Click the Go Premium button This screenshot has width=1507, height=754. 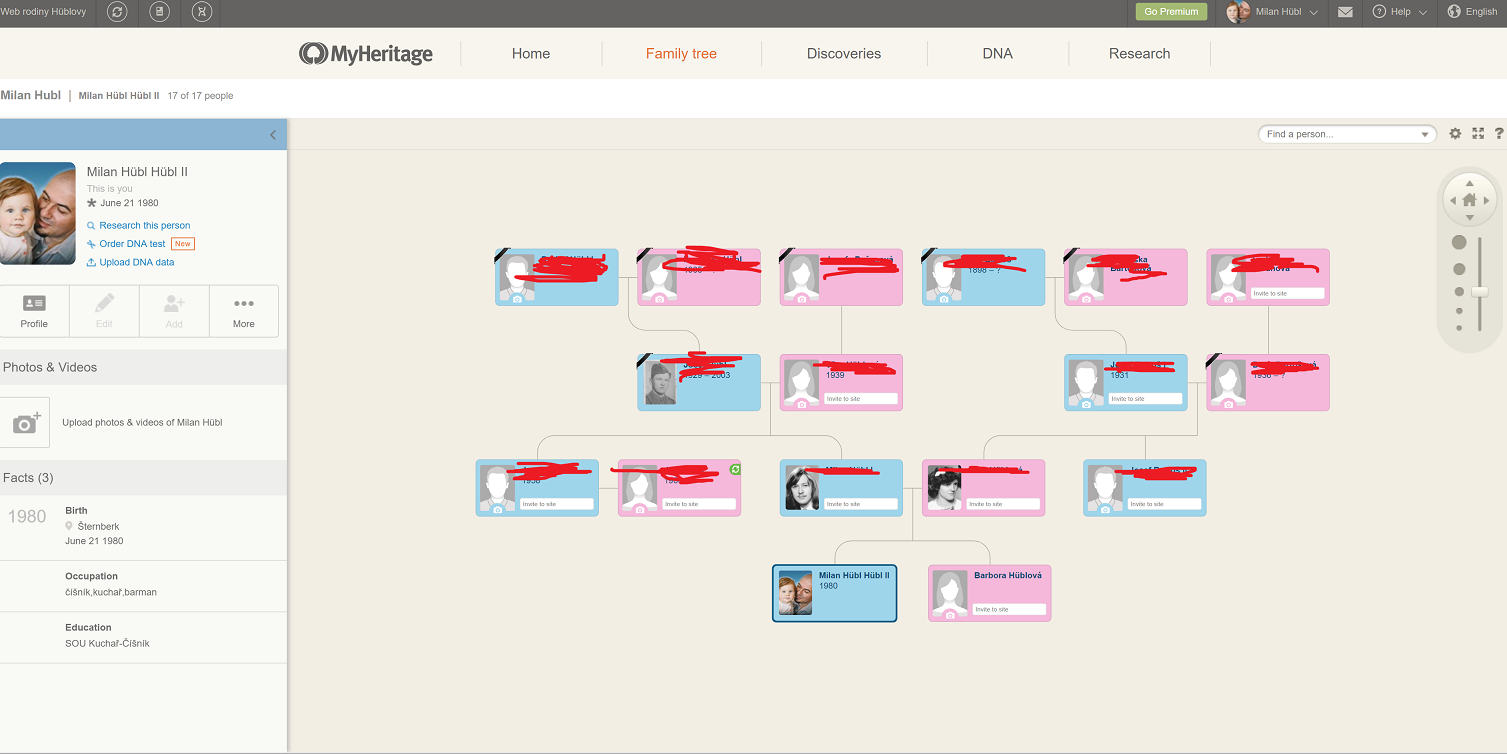(x=1170, y=12)
